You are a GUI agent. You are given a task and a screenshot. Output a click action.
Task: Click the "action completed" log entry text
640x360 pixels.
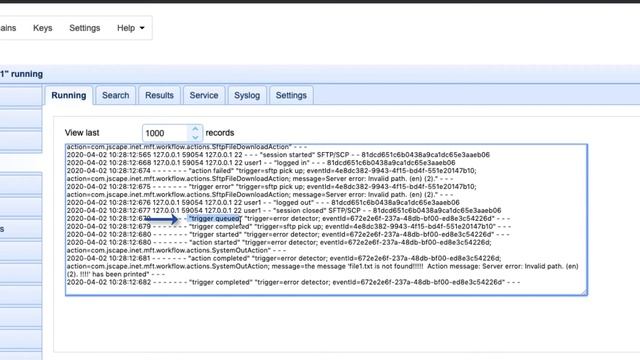click(219, 258)
